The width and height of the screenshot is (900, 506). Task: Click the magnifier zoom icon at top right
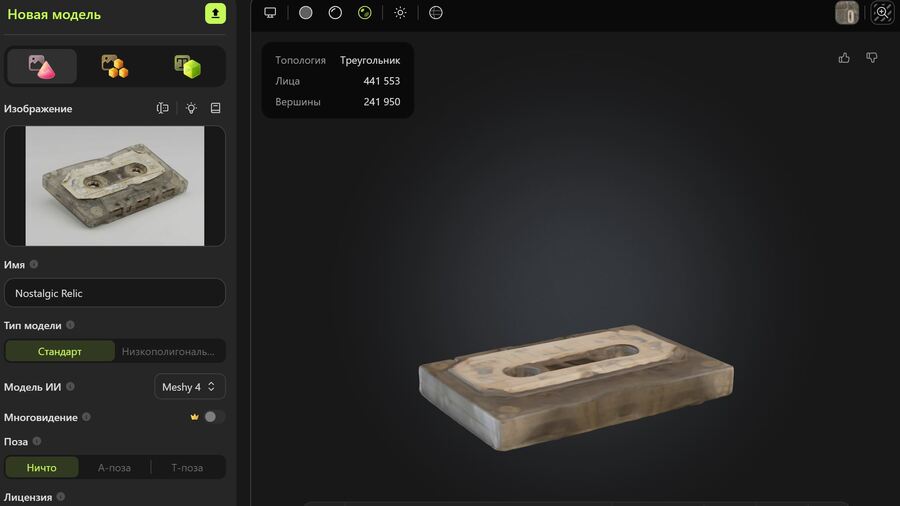click(882, 13)
